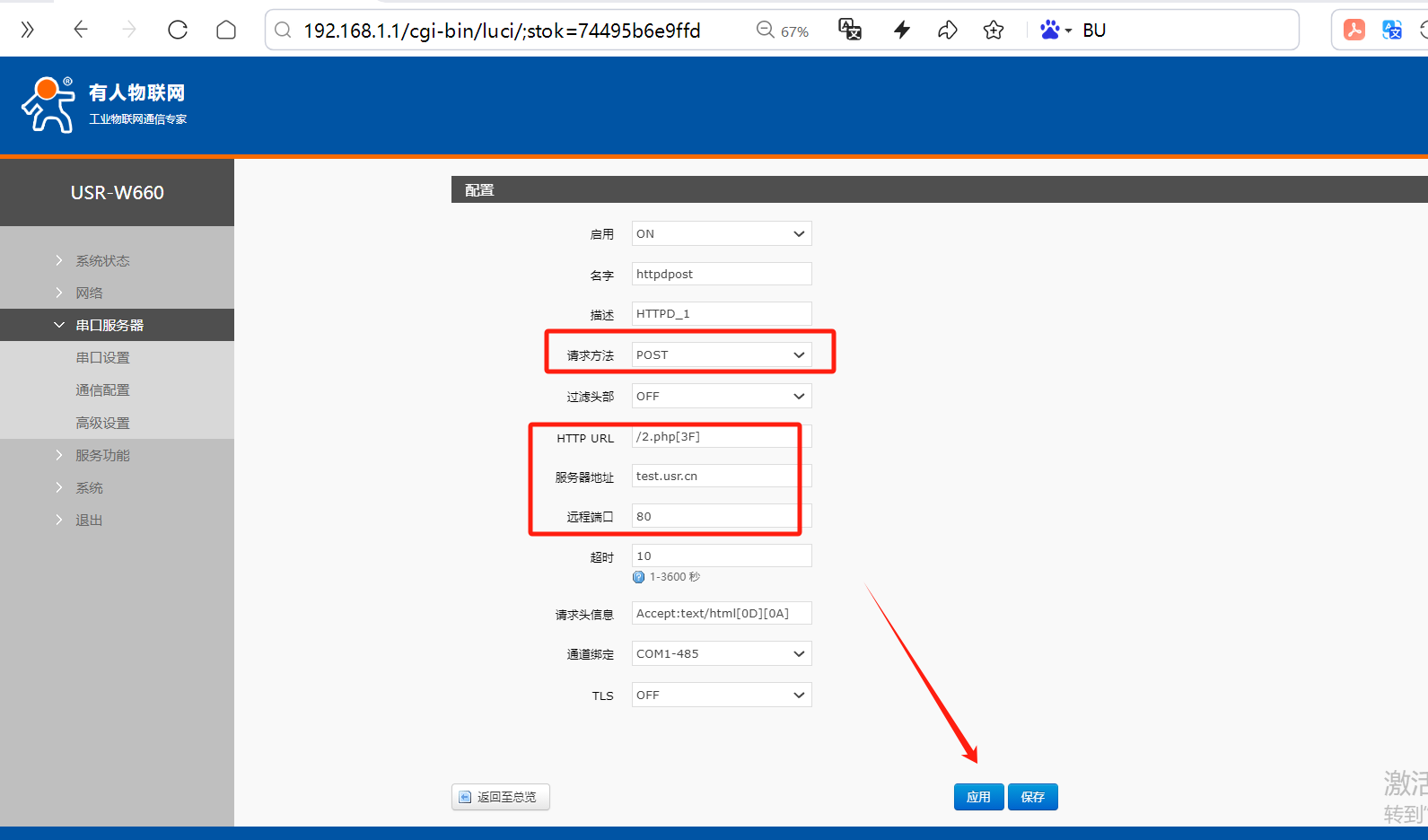The height and width of the screenshot is (840, 1428).
Task: Click the share arrow icon
Action: [x=948, y=30]
